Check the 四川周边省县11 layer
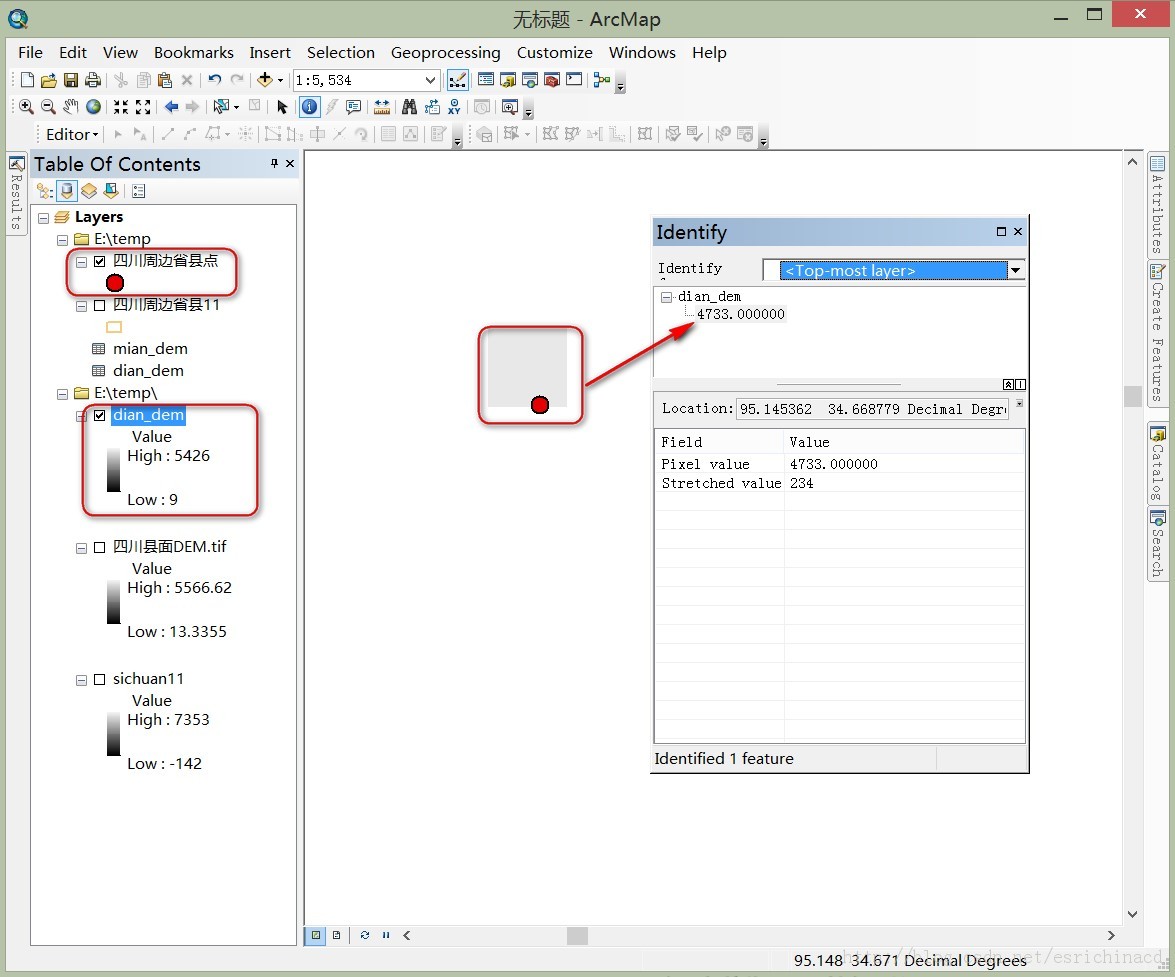 (100, 306)
